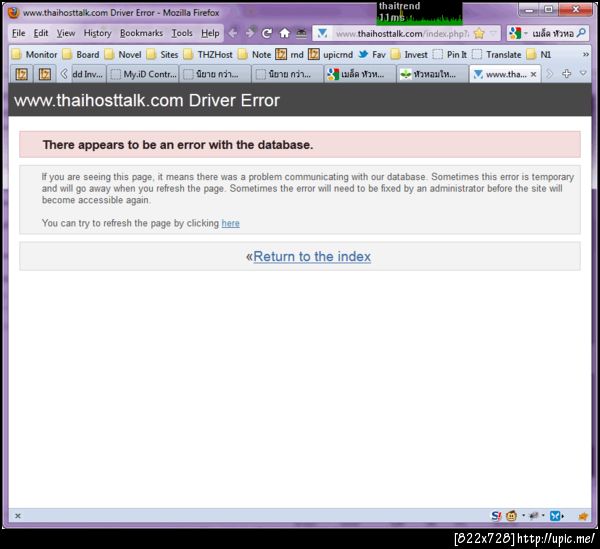Open the Bookmarks menu
The width and height of the screenshot is (600, 549).
click(x=141, y=33)
